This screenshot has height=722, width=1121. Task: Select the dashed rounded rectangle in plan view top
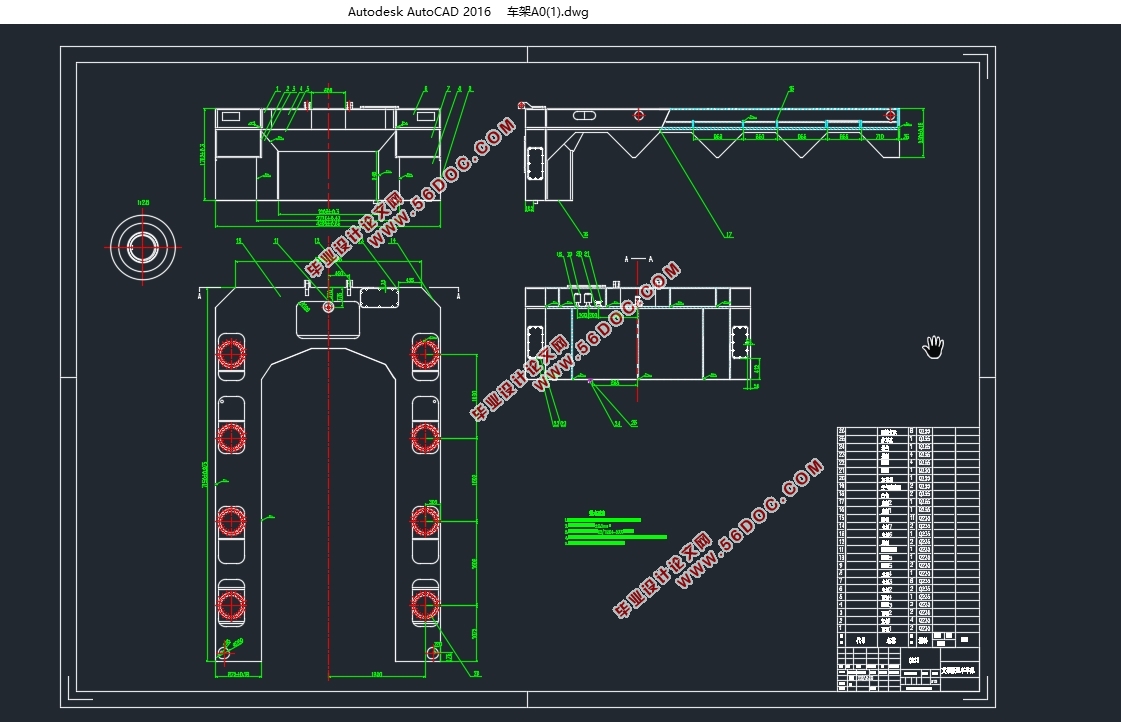point(379,297)
